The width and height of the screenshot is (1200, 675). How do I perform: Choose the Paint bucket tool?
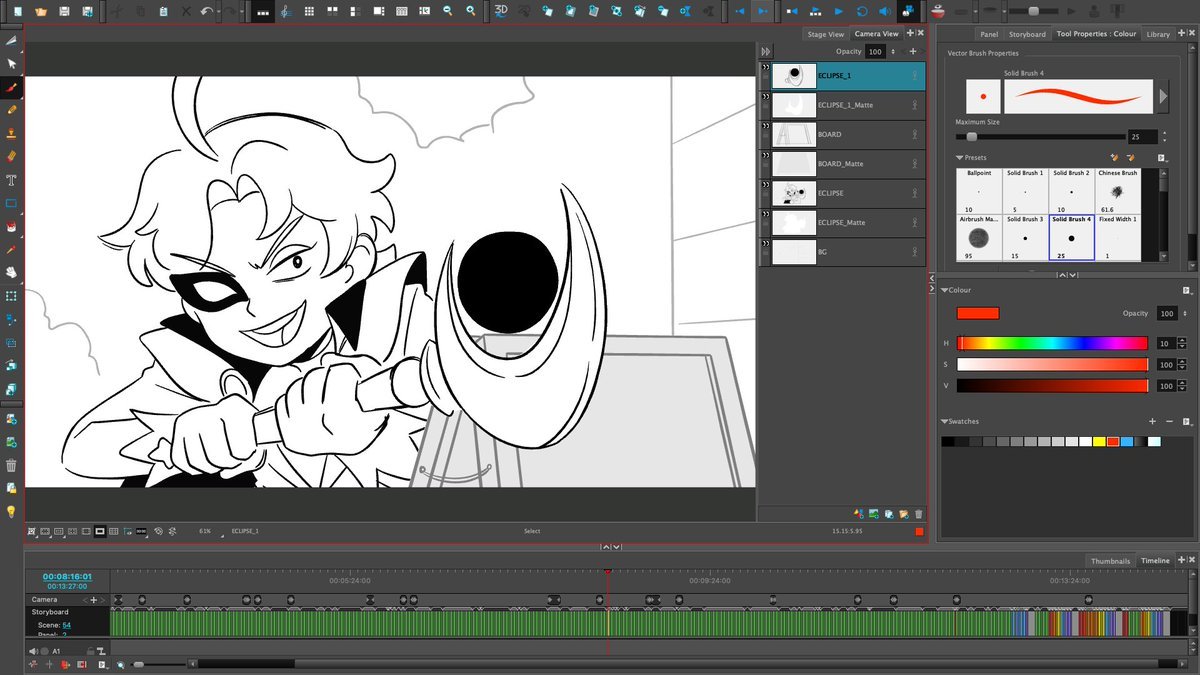click(x=12, y=226)
